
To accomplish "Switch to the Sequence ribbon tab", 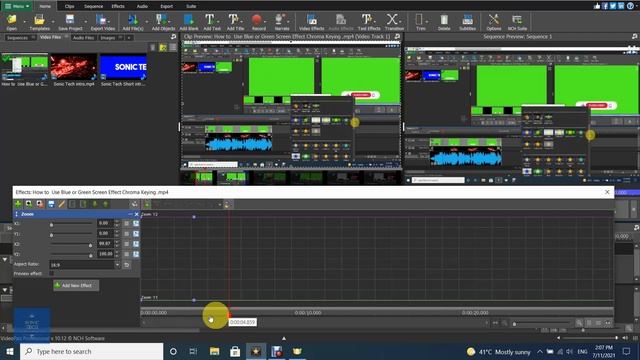I will coord(93,6).
